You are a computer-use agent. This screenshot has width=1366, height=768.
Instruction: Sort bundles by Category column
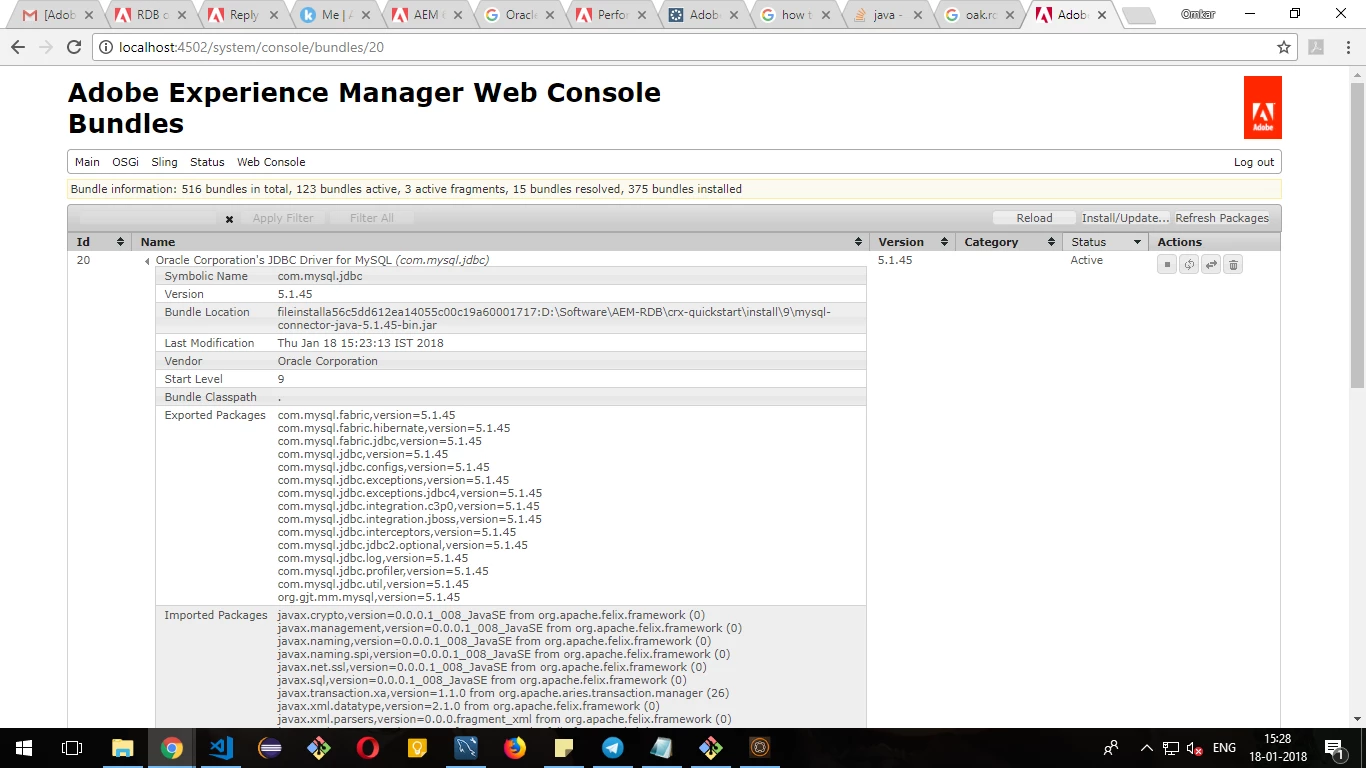(1009, 242)
